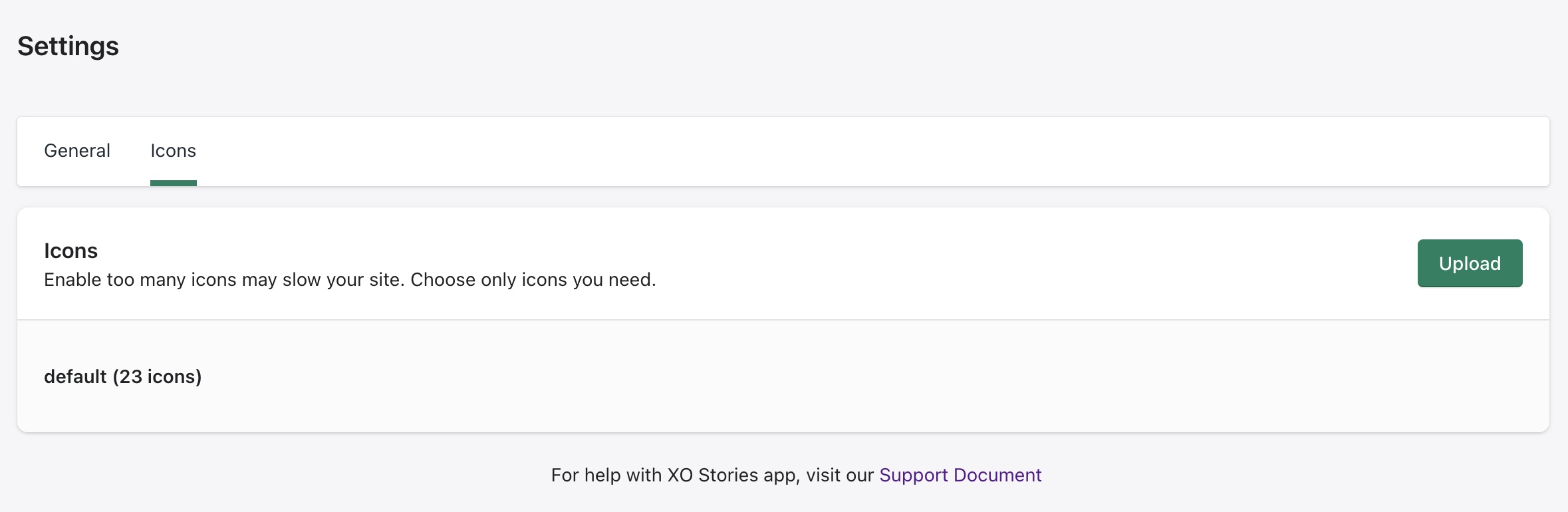Upload a new icon set
Screen dimensions: 1568x512
tap(1469, 263)
